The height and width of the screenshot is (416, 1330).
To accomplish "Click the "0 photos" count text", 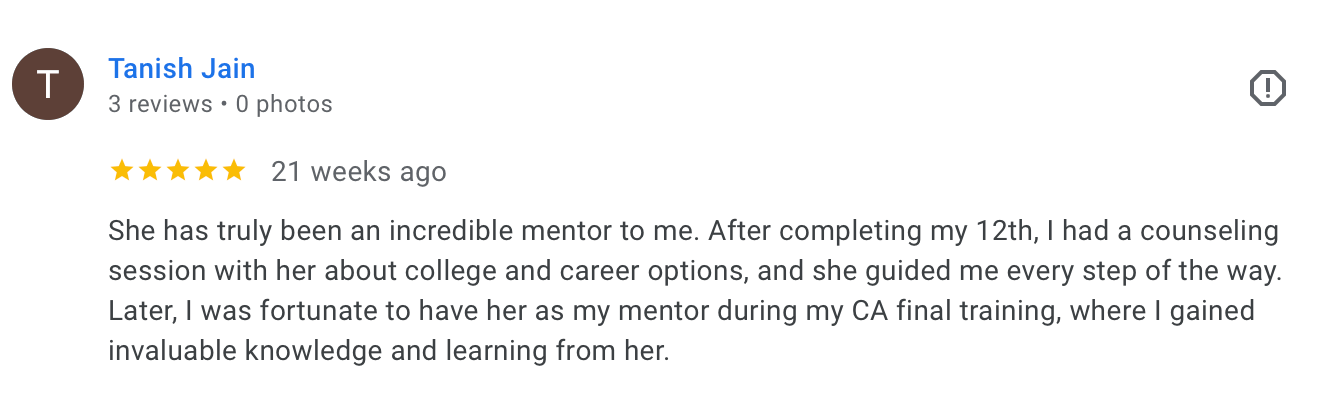I will pyautogui.click(x=284, y=104).
